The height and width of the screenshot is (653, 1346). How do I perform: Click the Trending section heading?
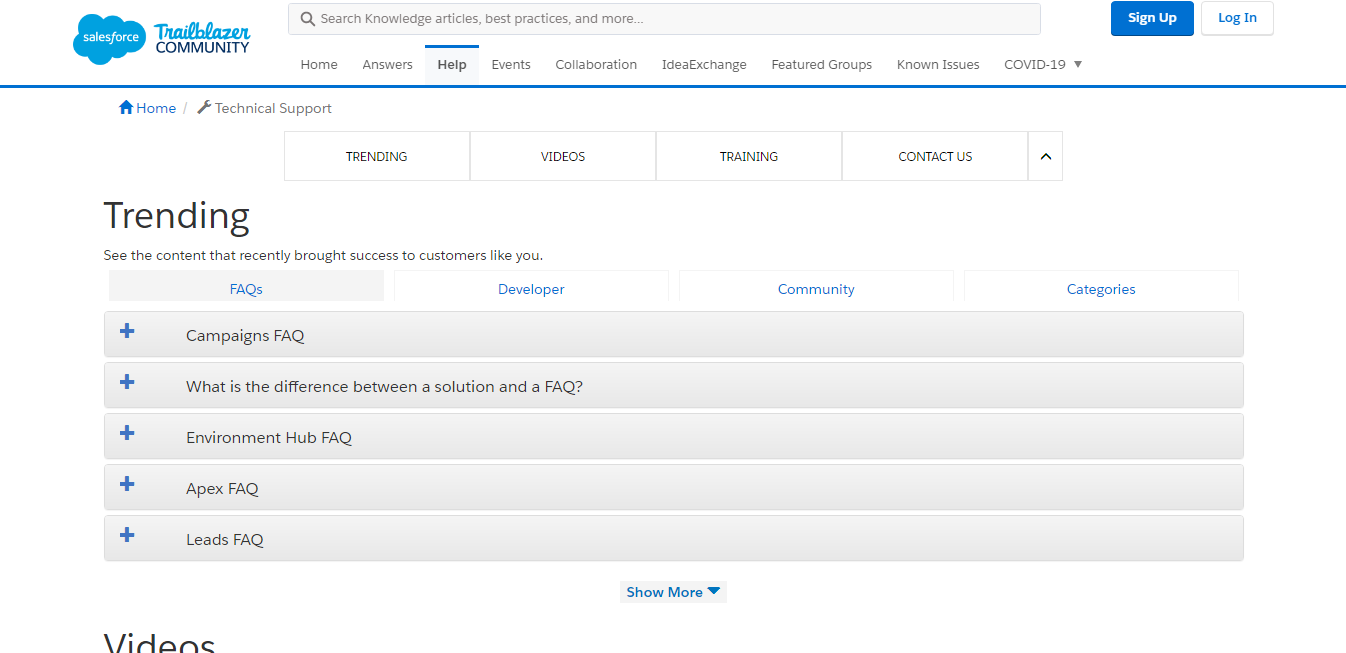pos(177,216)
